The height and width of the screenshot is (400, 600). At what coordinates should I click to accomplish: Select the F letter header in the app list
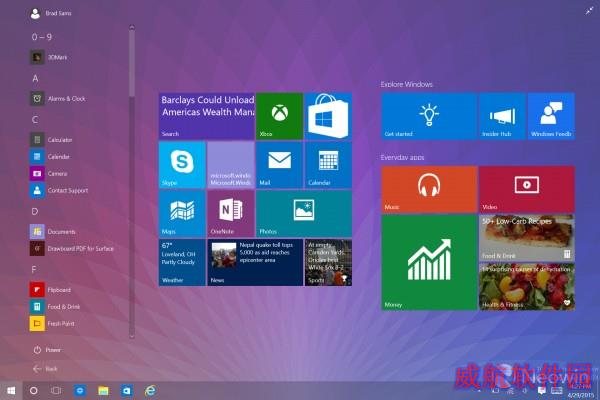click(x=34, y=270)
